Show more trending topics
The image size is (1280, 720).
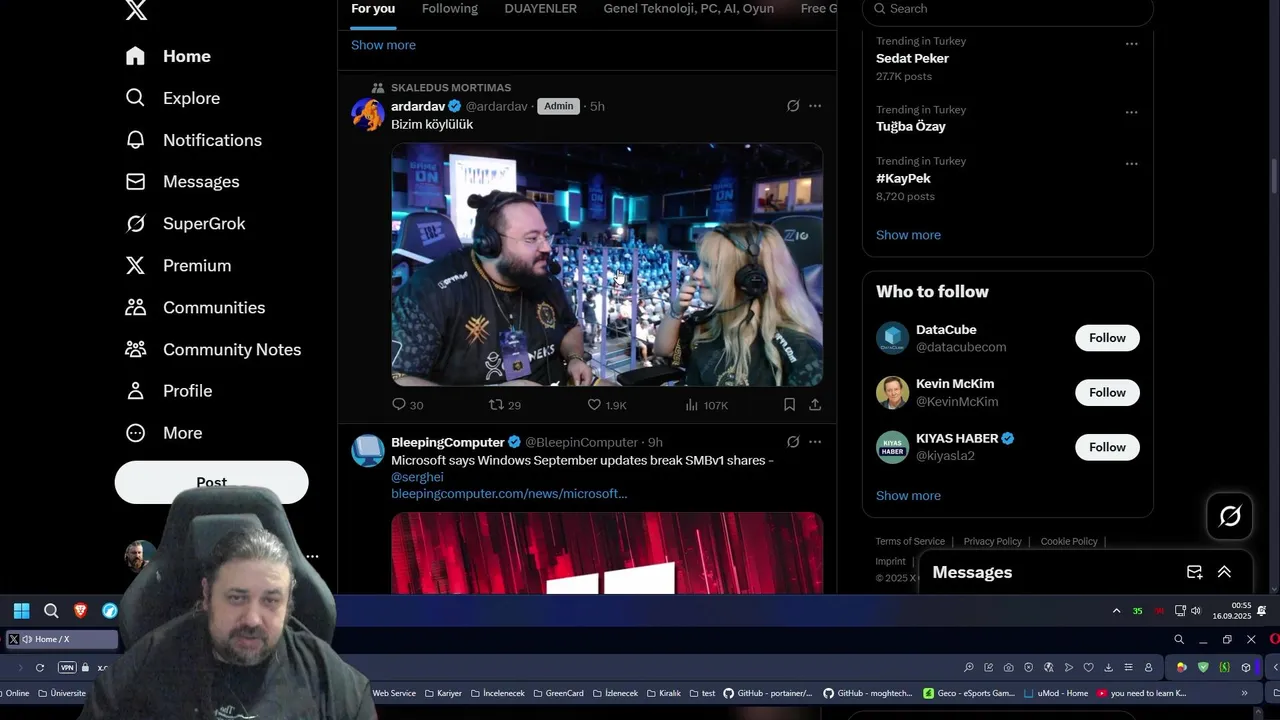pyautogui.click(x=908, y=235)
